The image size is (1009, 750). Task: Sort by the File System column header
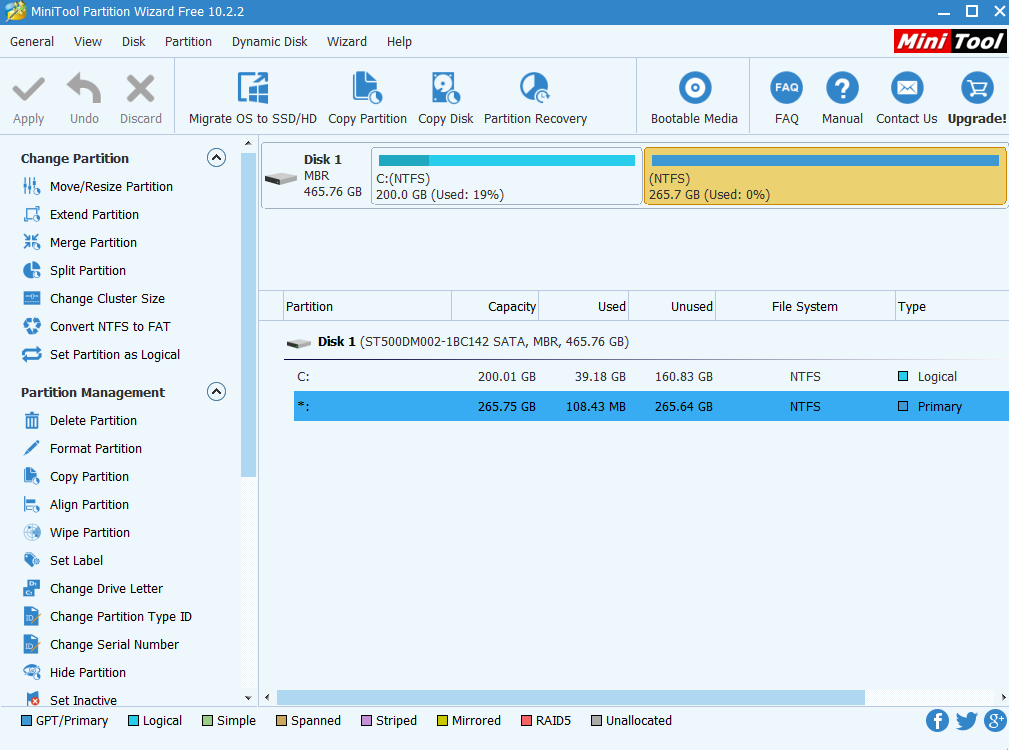[x=805, y=307]
